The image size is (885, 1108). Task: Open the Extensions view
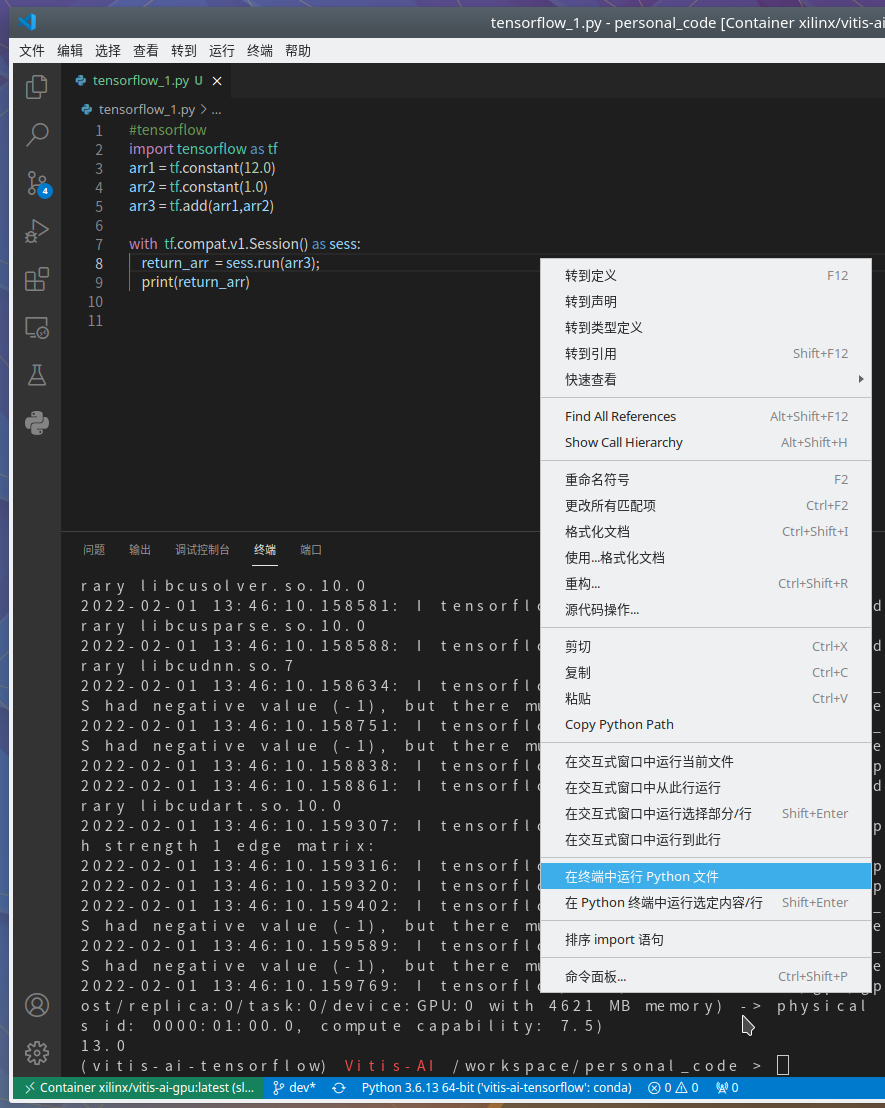click(37, 279)
